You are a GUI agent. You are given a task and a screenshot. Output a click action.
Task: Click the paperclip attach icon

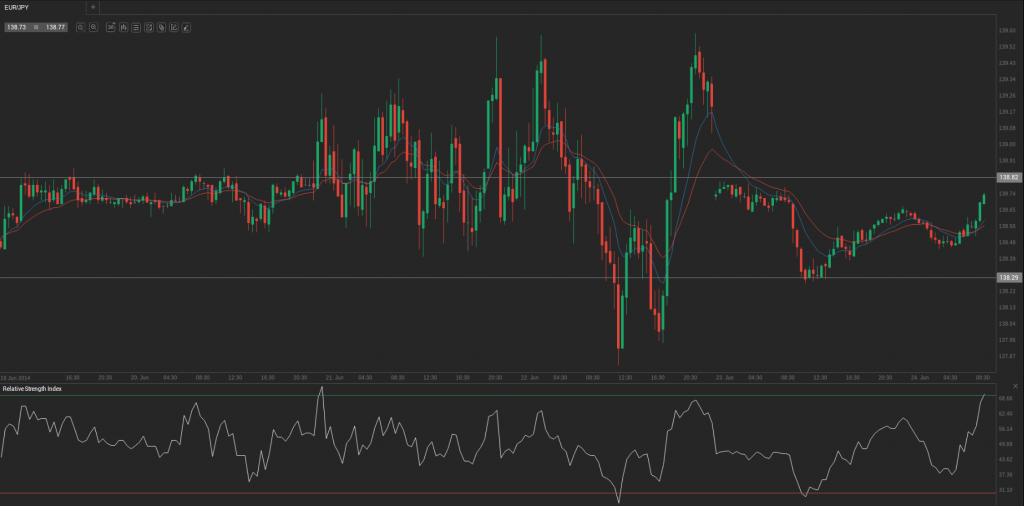tap(160, 27)
